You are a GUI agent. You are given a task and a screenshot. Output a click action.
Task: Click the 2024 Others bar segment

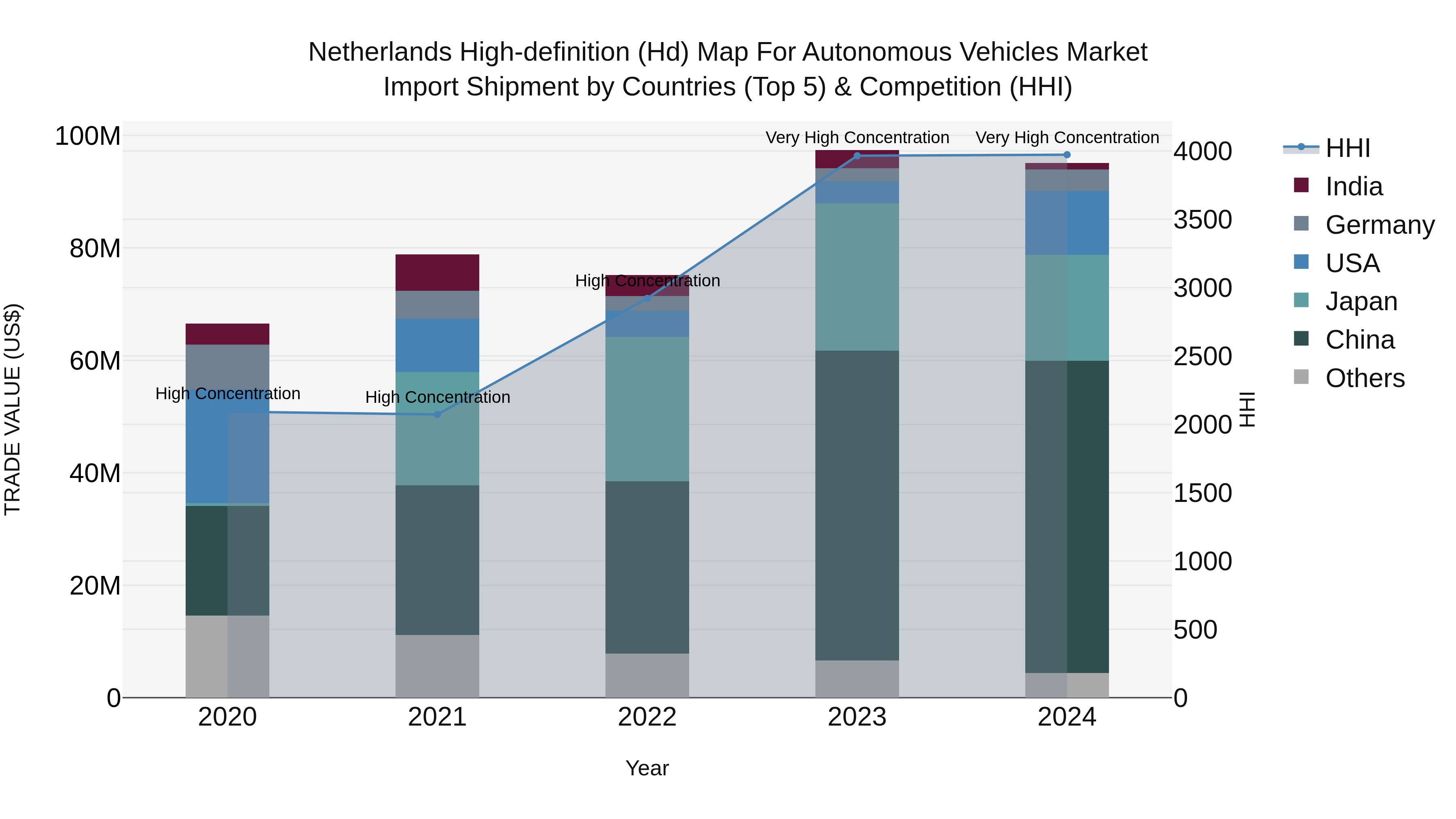(x=1067, y=685)
